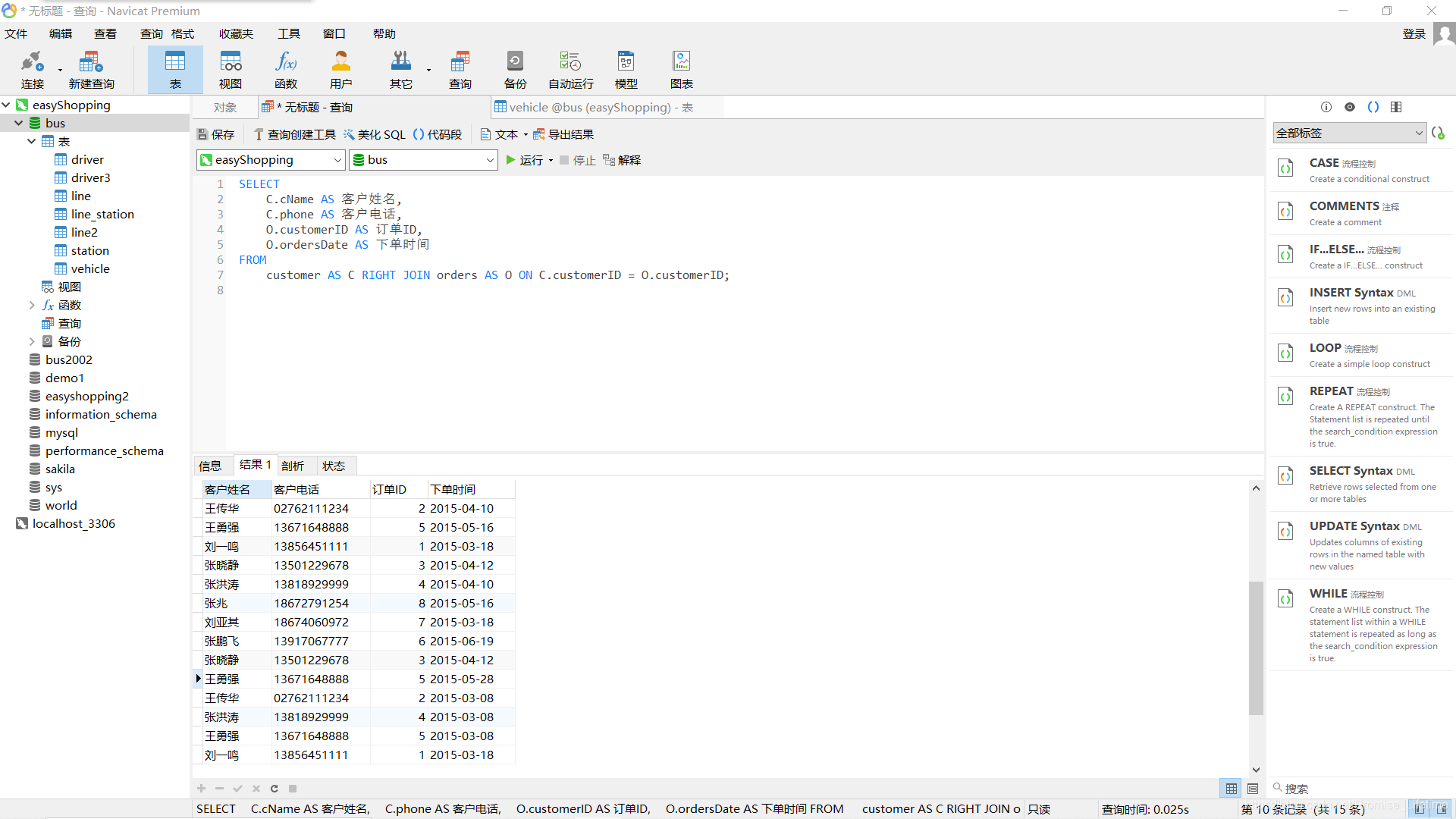Click the info icon in right panel
The image size is (1456, 819).
(x=1326, y=107)
